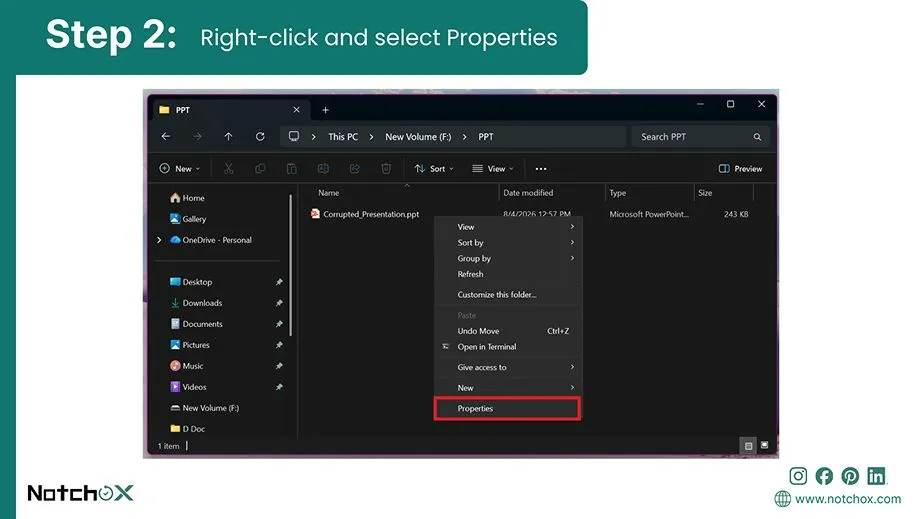Switch to details view in status bar

click(x=749, y=446)
